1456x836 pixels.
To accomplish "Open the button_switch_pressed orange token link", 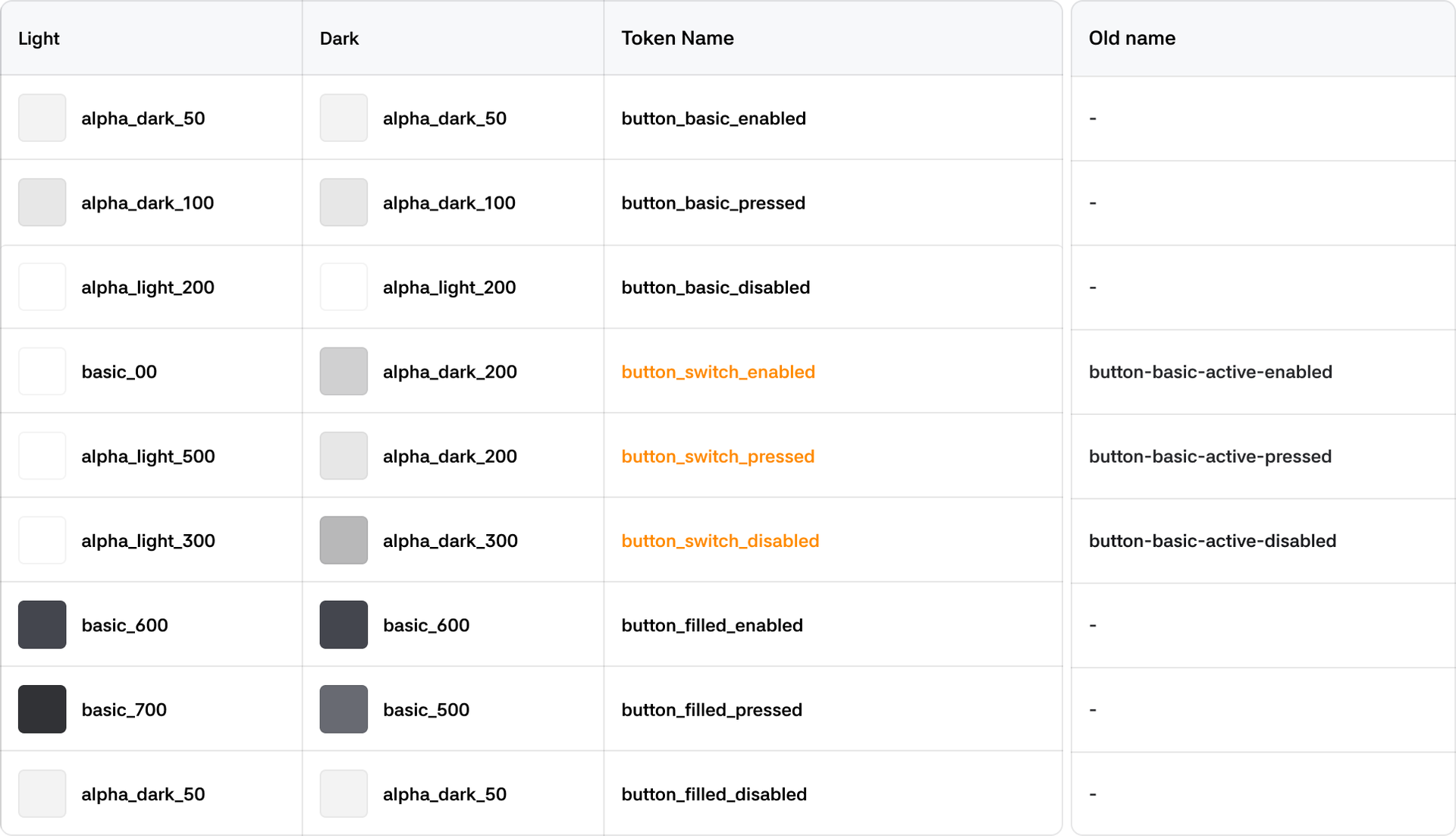I will click(x=717, y=456).
